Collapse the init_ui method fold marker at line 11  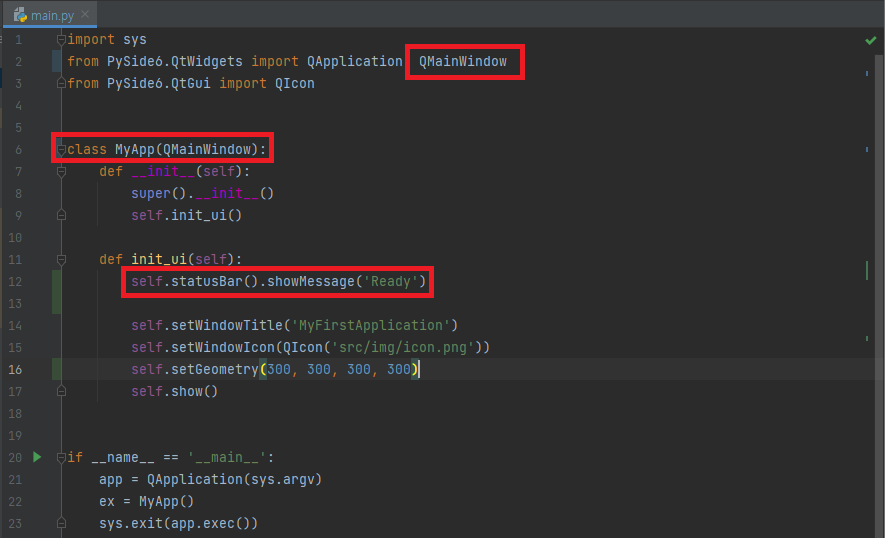tap(62, 260)
